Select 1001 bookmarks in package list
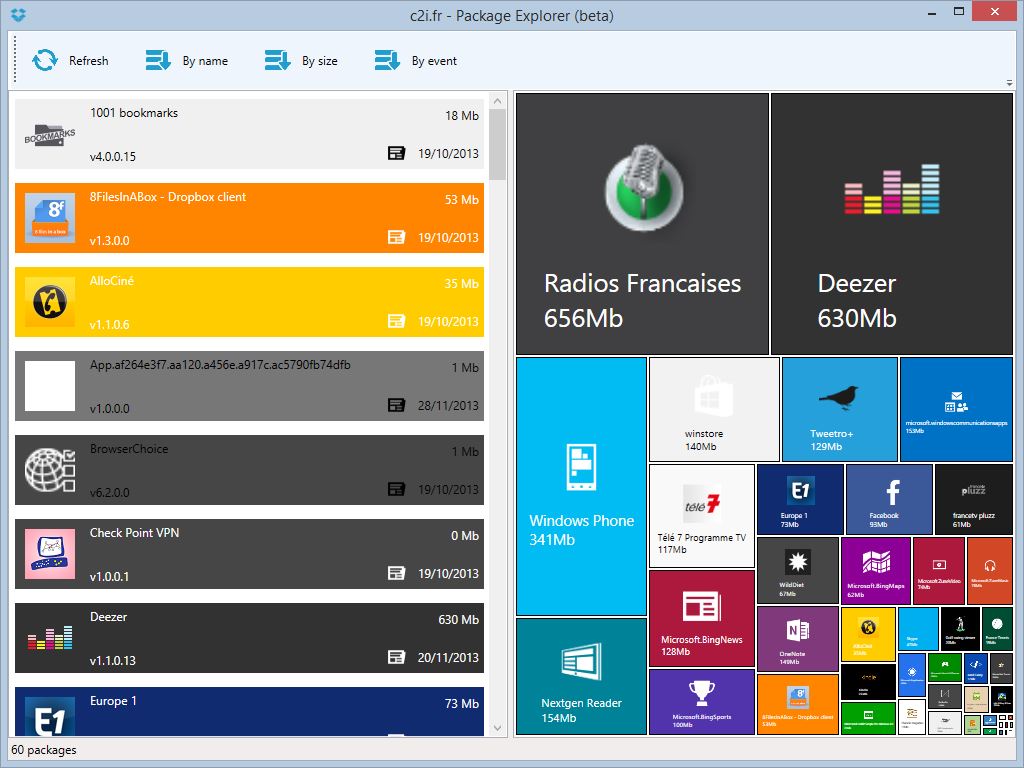Viewport: 1024px width, 768px height. [249, 134]
